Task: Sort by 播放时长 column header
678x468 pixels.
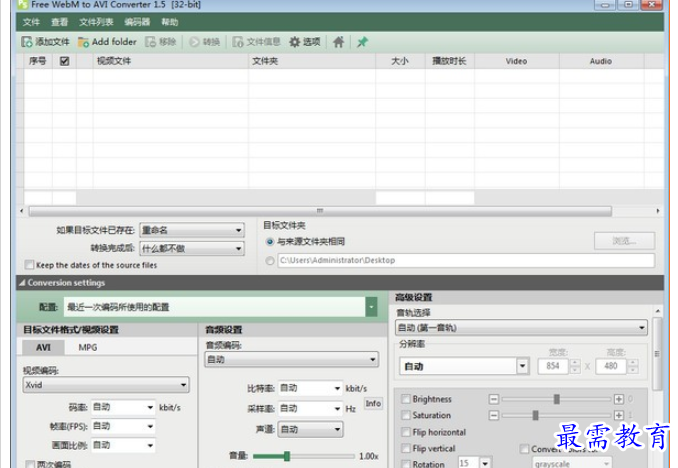Action: (450, 61)
